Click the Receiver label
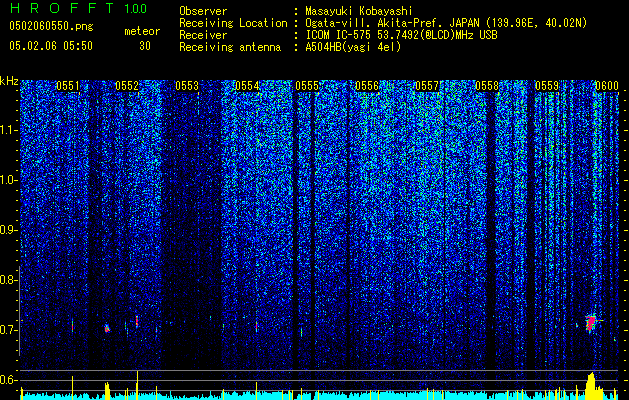This screenshot has height=400, width=629. coord(203,35)
